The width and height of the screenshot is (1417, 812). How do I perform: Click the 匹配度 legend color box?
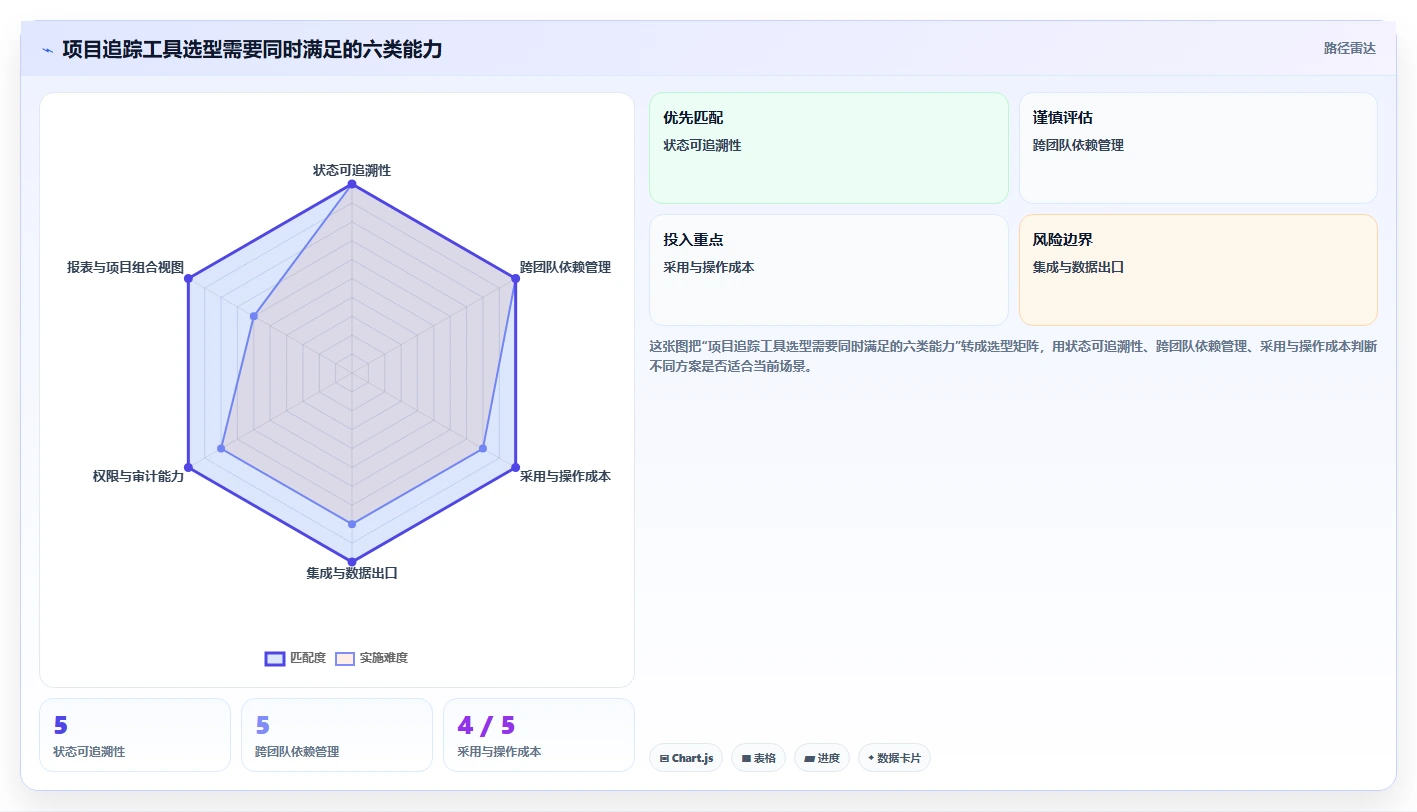275,658
